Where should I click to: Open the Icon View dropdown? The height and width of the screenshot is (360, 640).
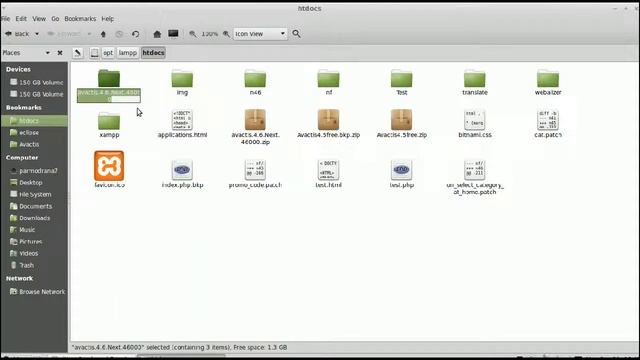[260, 34]
